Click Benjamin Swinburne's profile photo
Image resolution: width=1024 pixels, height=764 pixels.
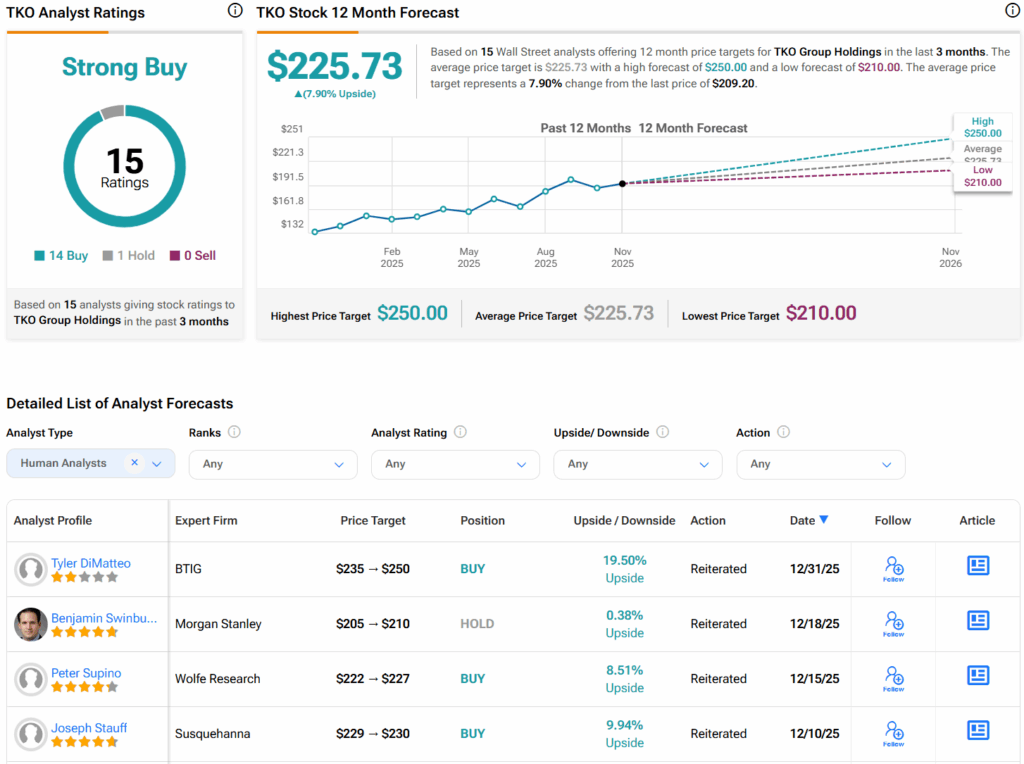pos(31,624)
